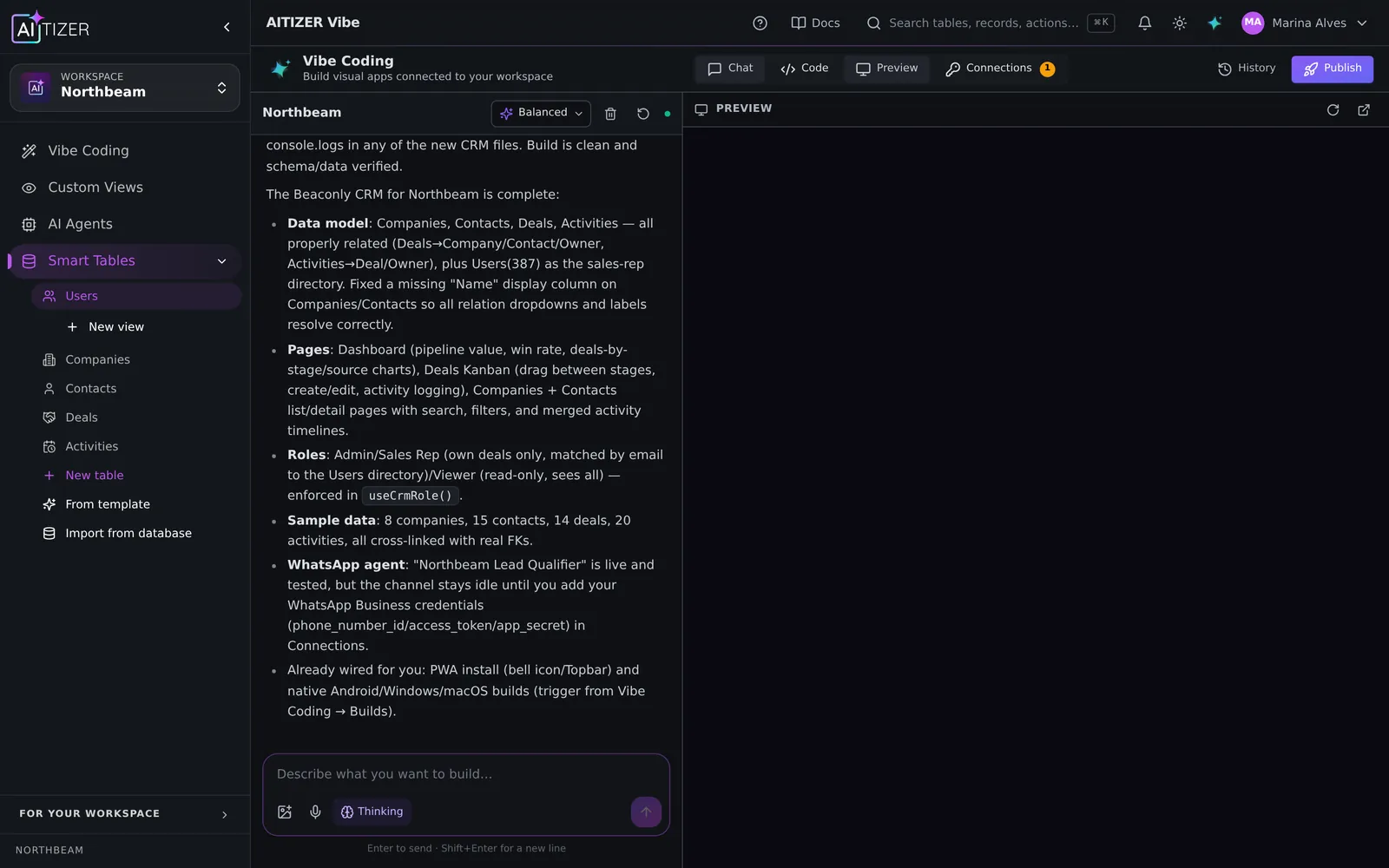The image size is (1389, 868).
Task: Open Marina Alves avatar
Action: 1253,23
